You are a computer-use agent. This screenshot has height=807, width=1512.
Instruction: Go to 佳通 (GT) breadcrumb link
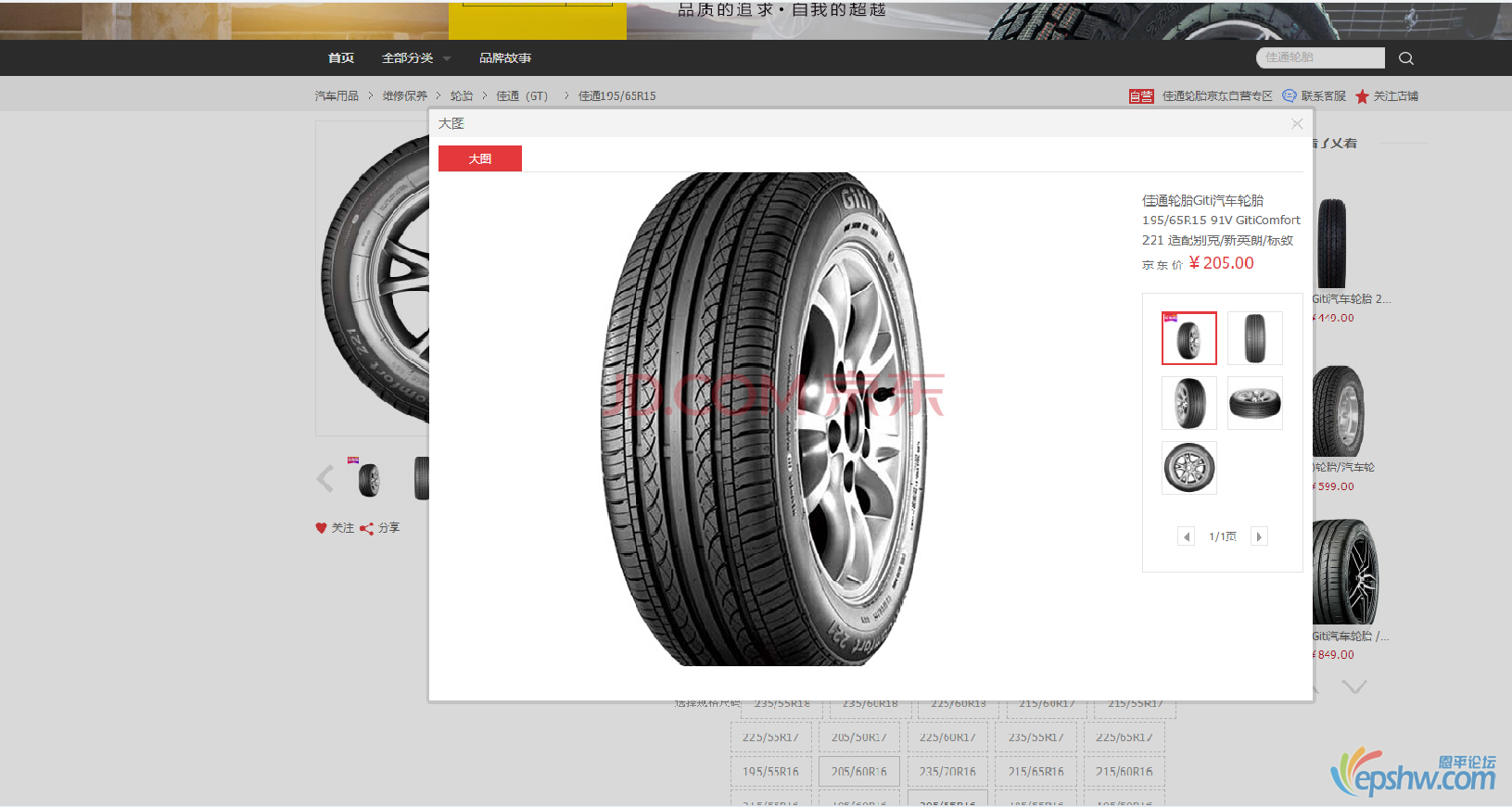tap(522, 96)
